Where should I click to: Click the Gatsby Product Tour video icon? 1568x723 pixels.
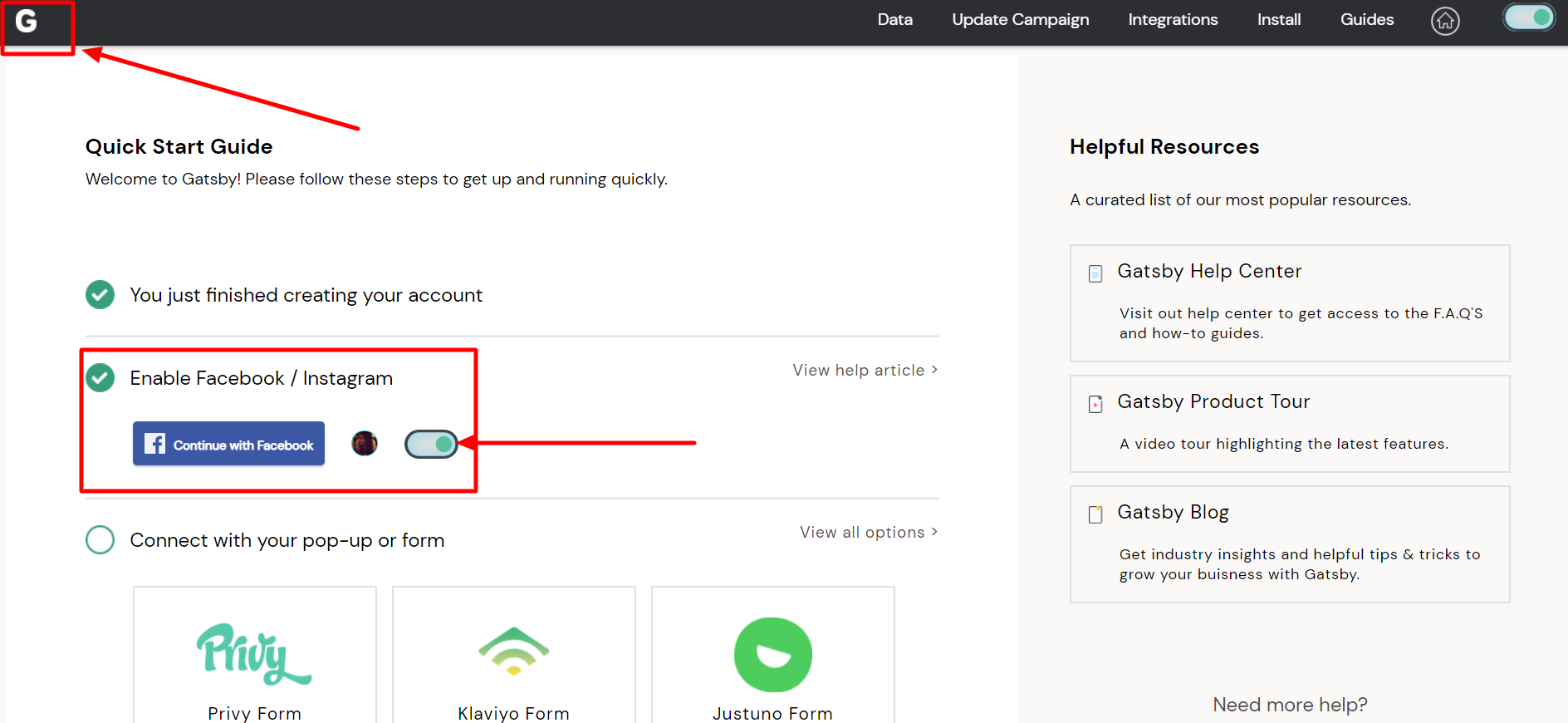point(1095,404)
